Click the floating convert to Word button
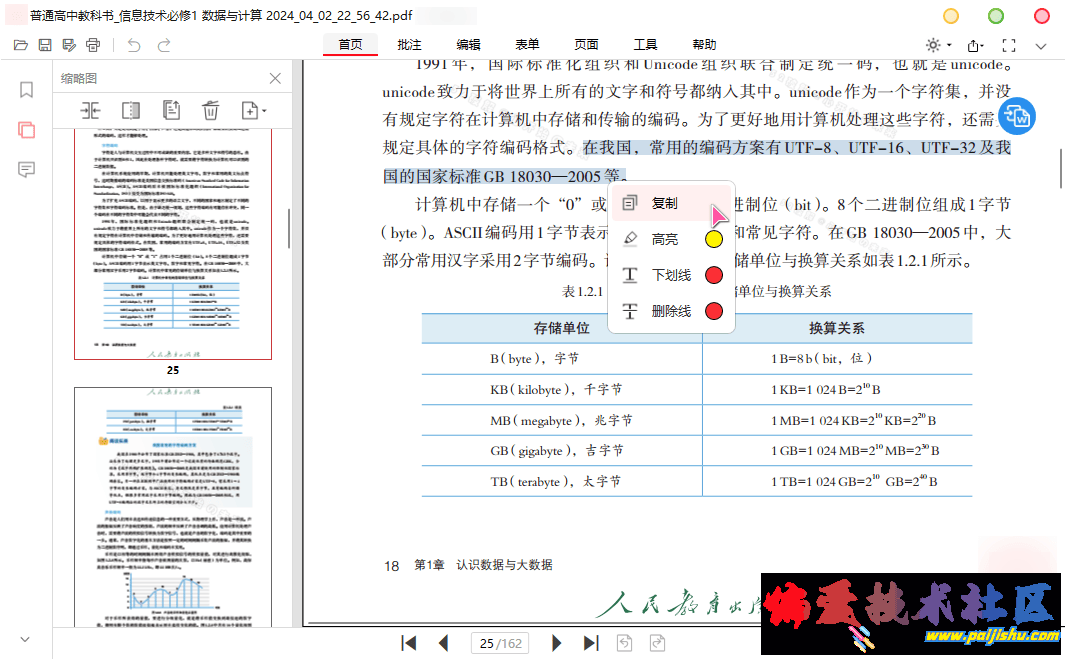Screen dimensions: 1066x660 [1017, 117]
